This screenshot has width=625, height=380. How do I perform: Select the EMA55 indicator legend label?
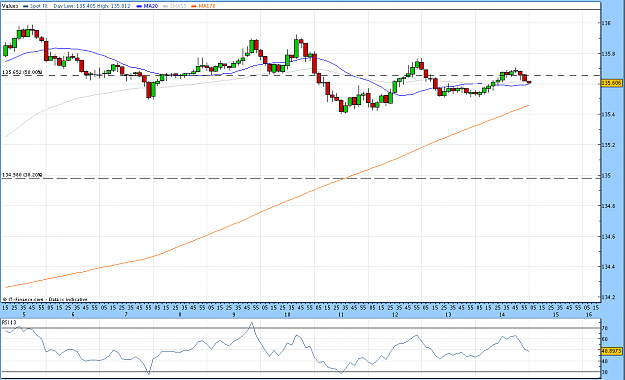178,6
